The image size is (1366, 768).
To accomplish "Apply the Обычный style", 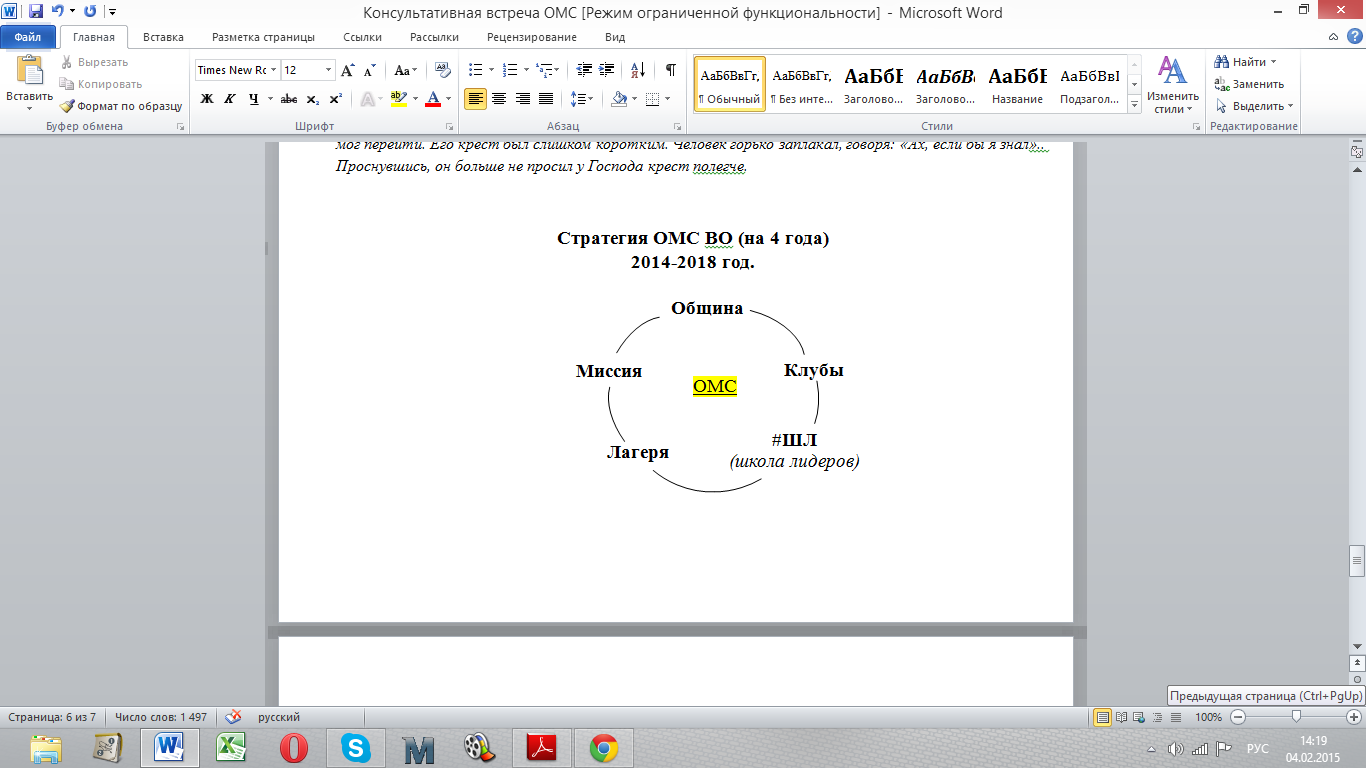I will (x=730, y=84).
